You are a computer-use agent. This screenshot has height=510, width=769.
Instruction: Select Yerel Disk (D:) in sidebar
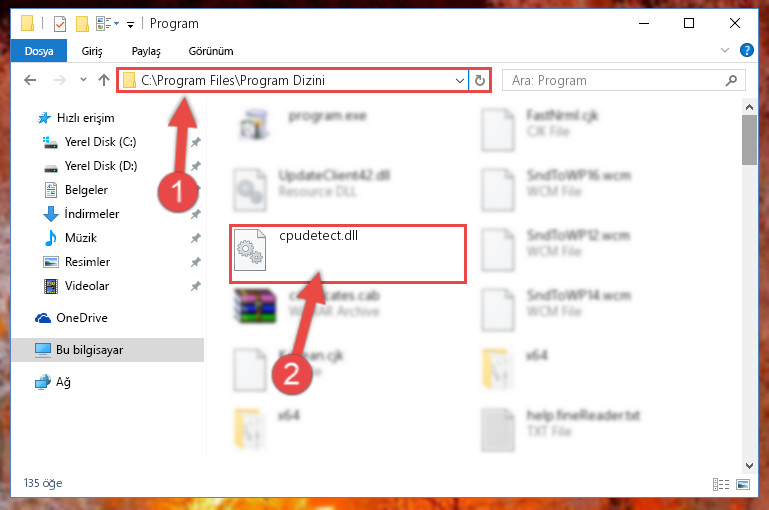pyautogui.click(x=101, y=166)
